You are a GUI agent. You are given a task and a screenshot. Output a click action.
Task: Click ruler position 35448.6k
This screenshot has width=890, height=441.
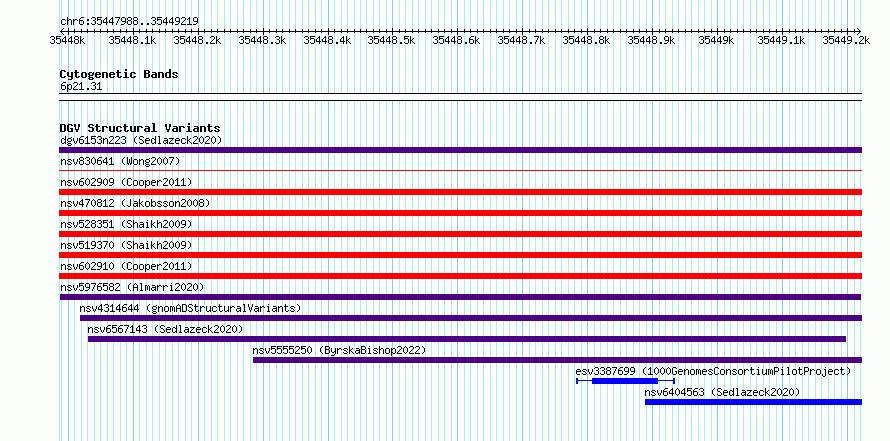(456, 40)
